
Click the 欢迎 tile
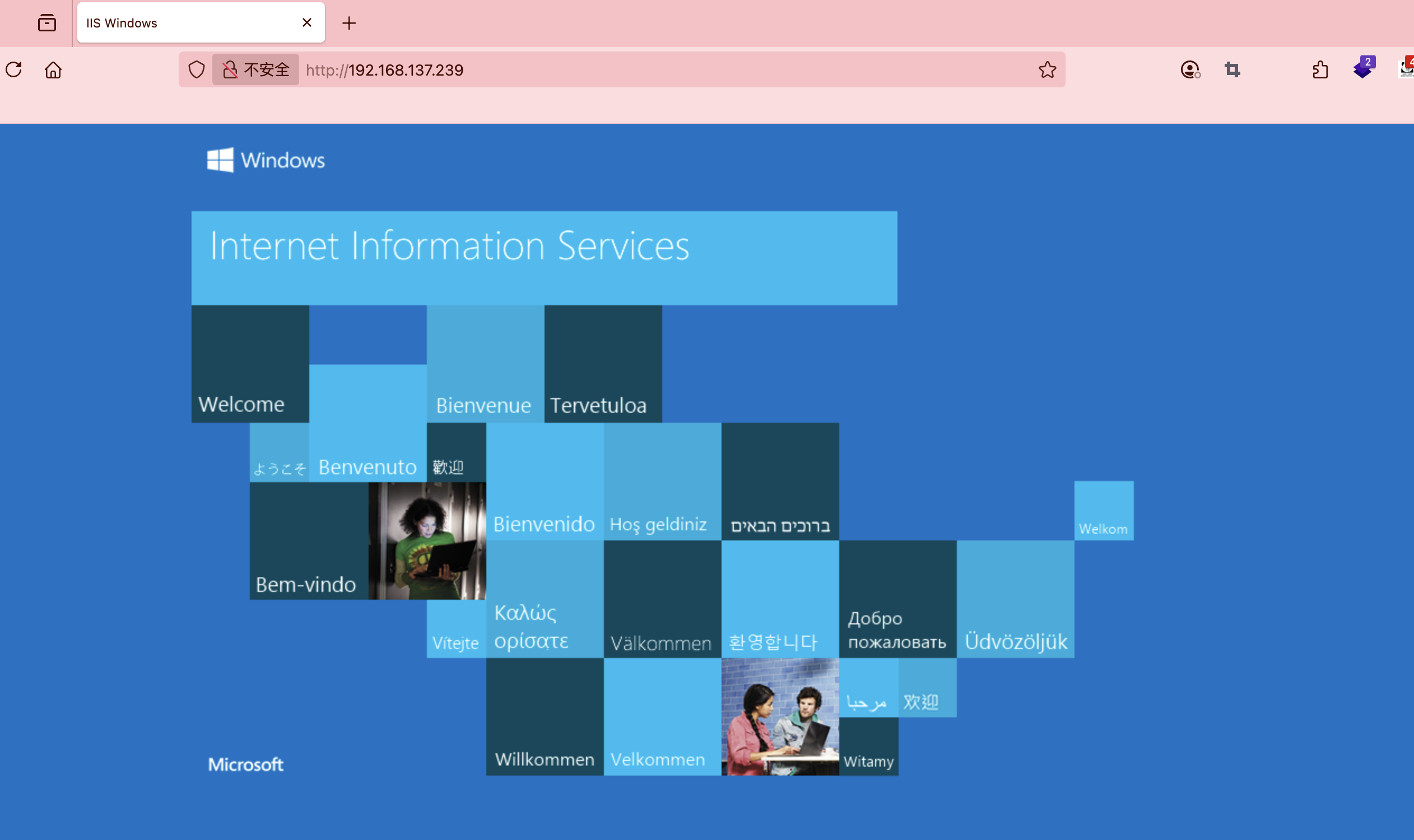928,687
